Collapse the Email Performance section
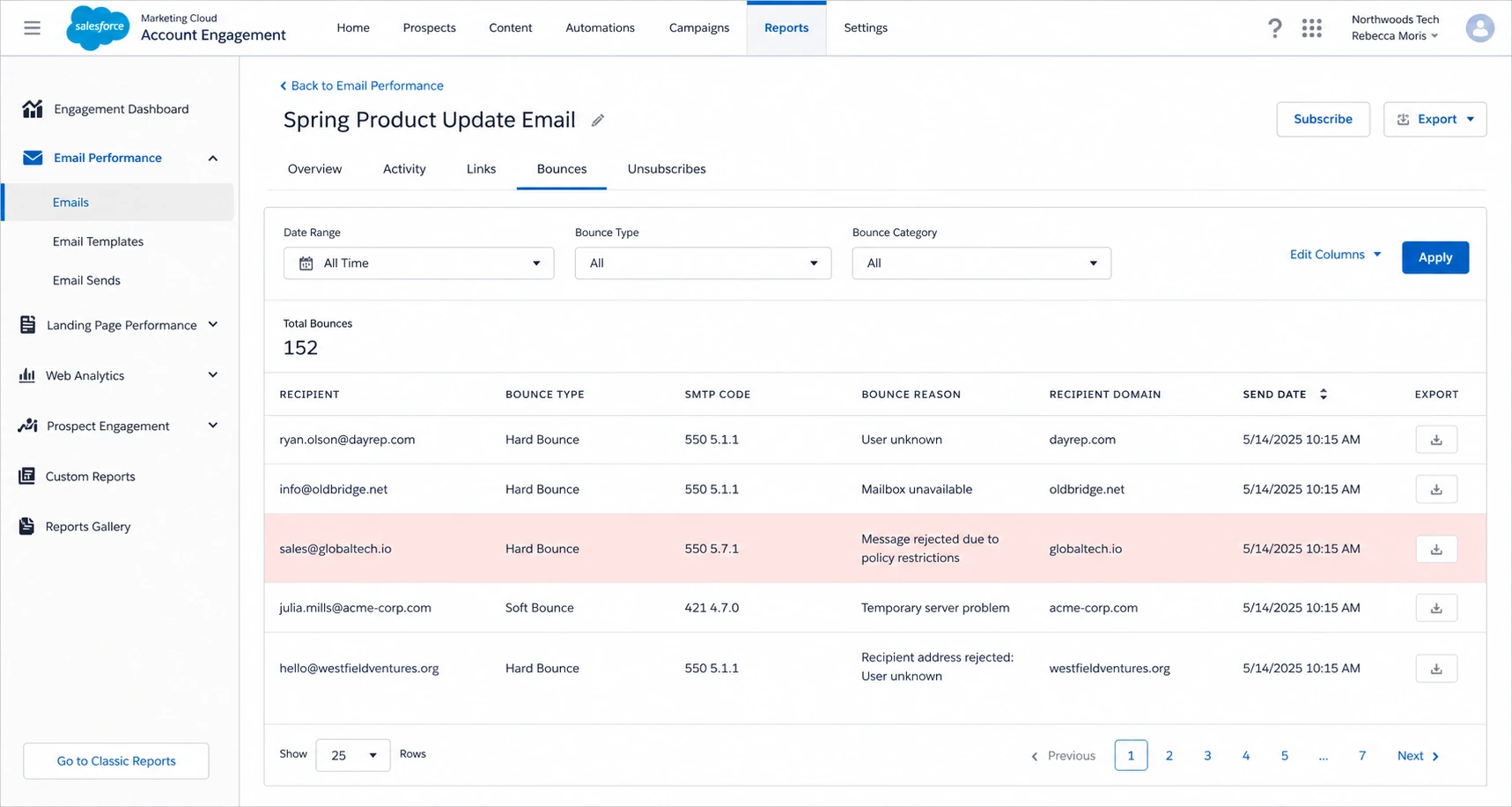The height and width of the screenshot is (807, 1512). tap(212, 159)
